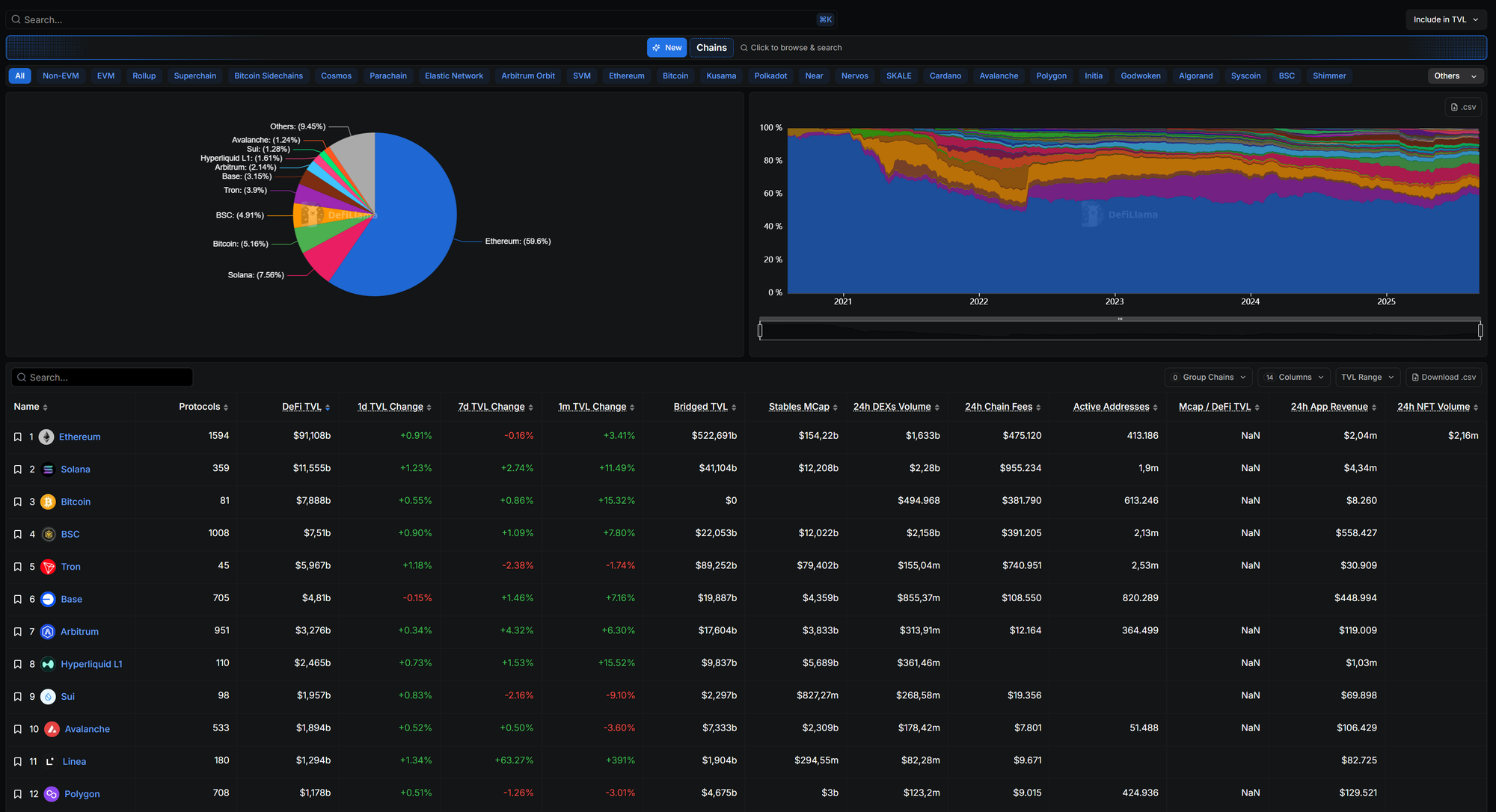This screenshot has height=812, width=1496.
Task: Click the browse & search prompt
Action: tap(791, 48)
